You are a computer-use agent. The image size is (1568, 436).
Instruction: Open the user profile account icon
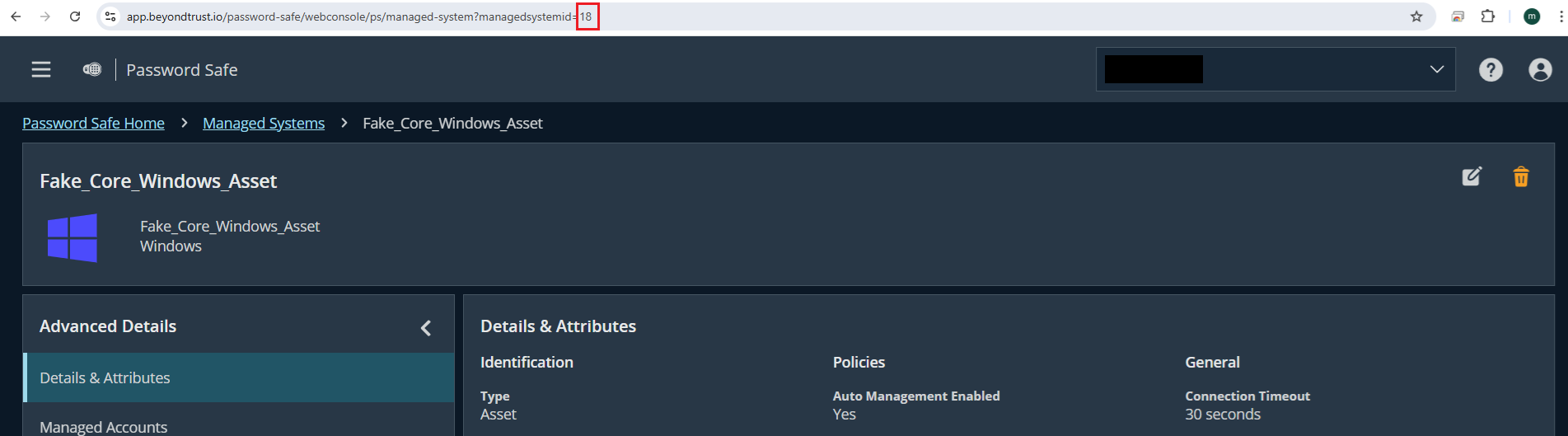coord(1540,70)
